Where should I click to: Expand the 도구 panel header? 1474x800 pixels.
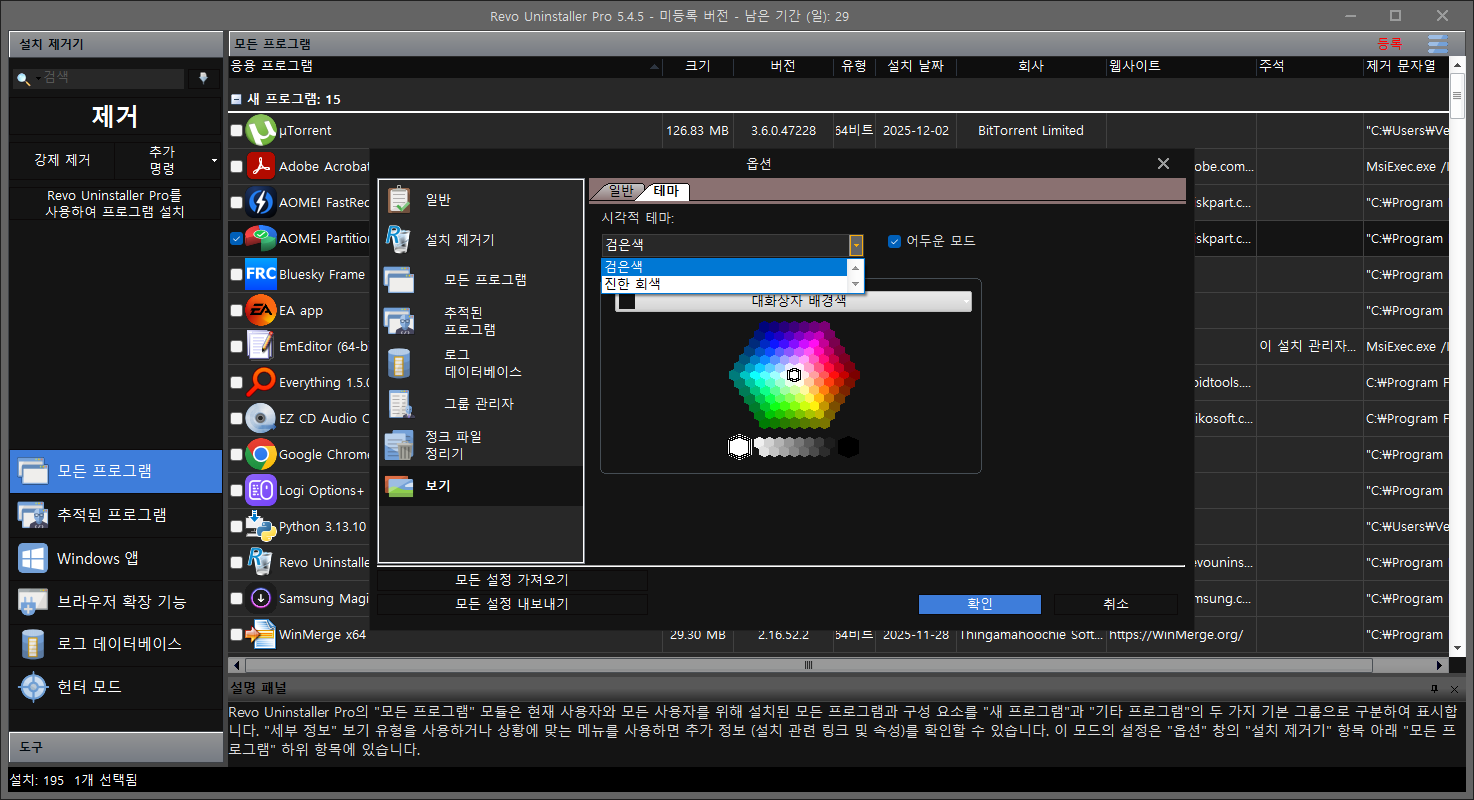(116, 747)
